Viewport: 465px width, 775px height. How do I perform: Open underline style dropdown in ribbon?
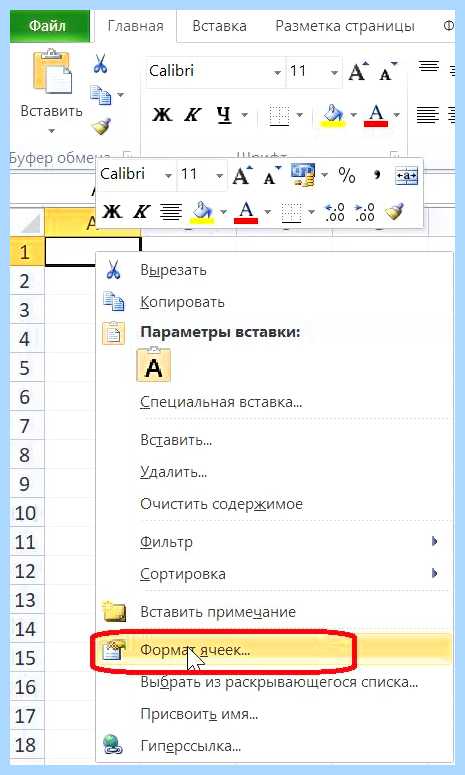(x=244, y=115)
